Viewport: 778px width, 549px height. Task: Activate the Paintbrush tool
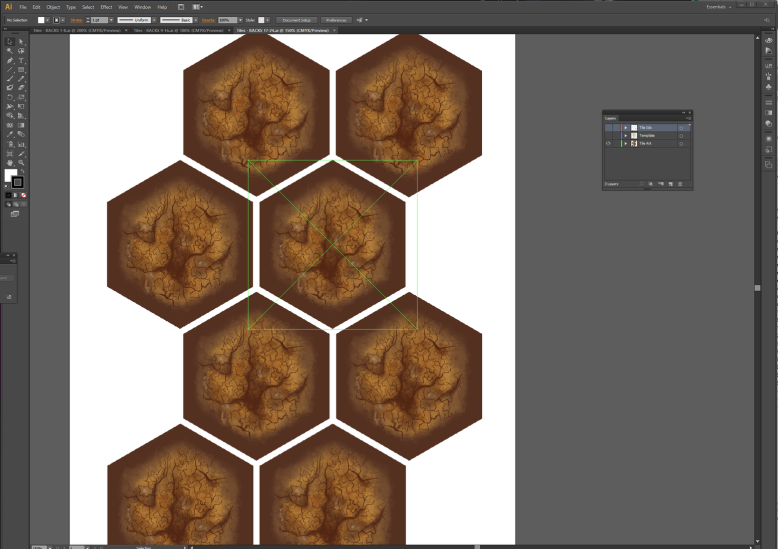pos(9,79)
